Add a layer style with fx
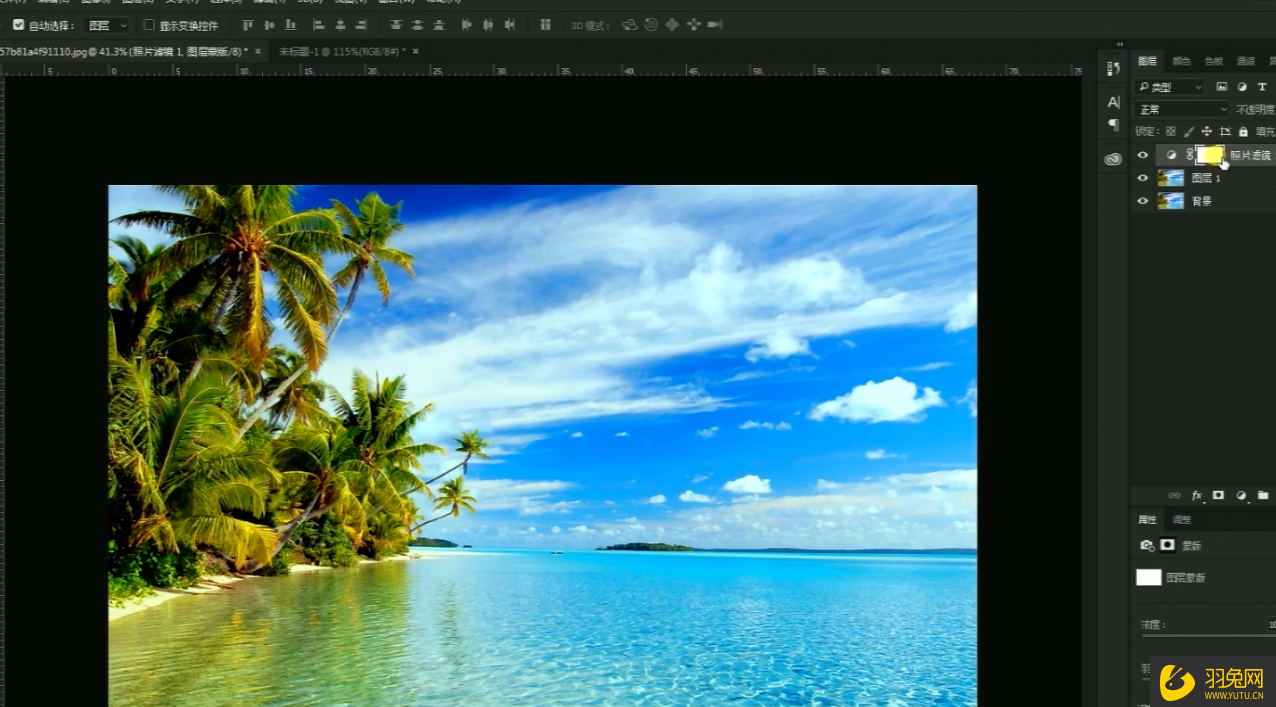The height and width of the screenshot is (707, 1276). pos(1197,495)
